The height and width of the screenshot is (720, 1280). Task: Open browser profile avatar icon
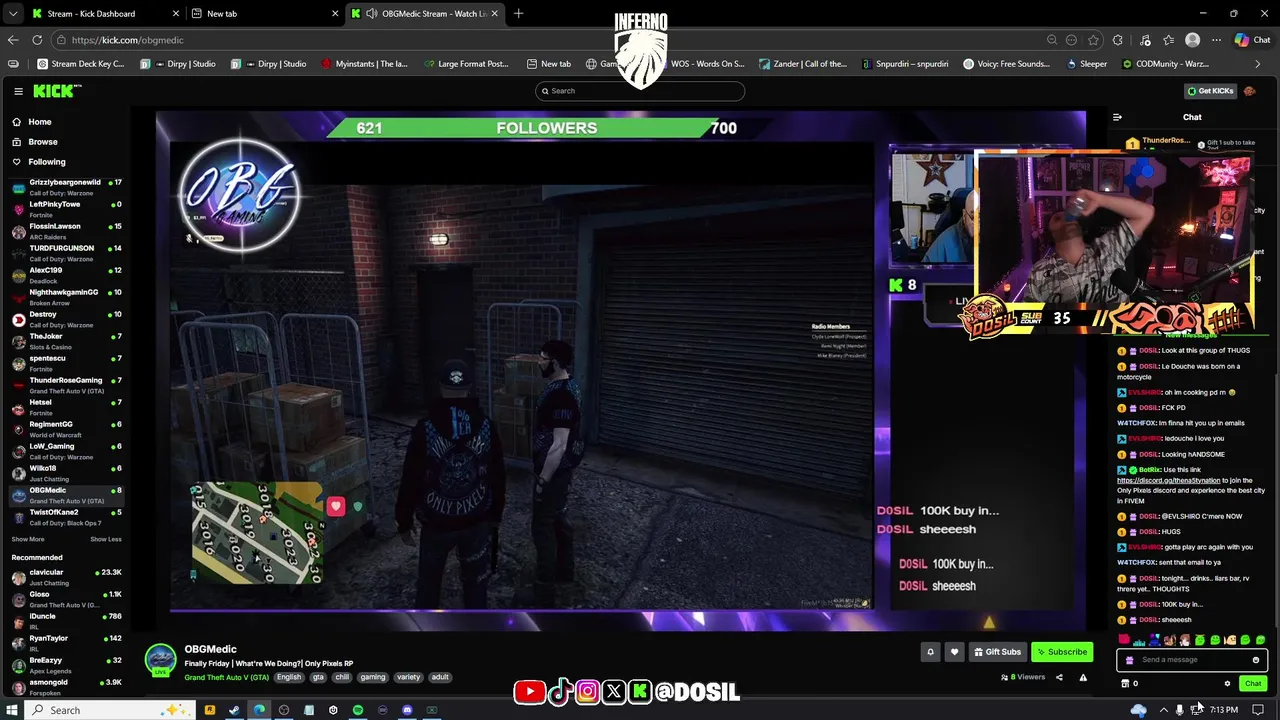pyautogui.click(x=1192, y=40)
